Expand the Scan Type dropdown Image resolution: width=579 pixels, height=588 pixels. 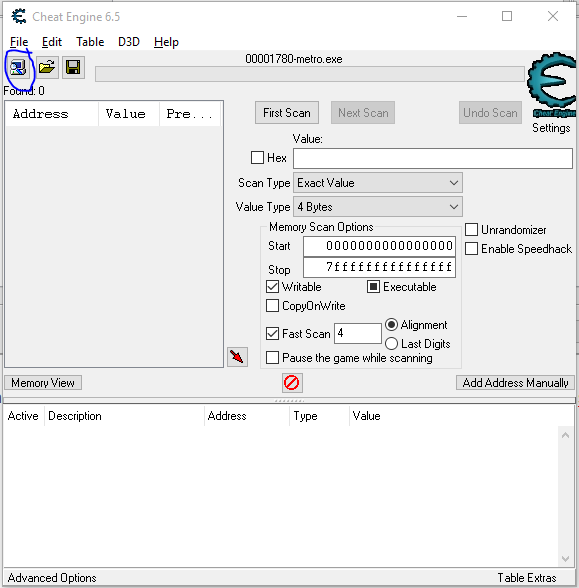pos(378,183)
